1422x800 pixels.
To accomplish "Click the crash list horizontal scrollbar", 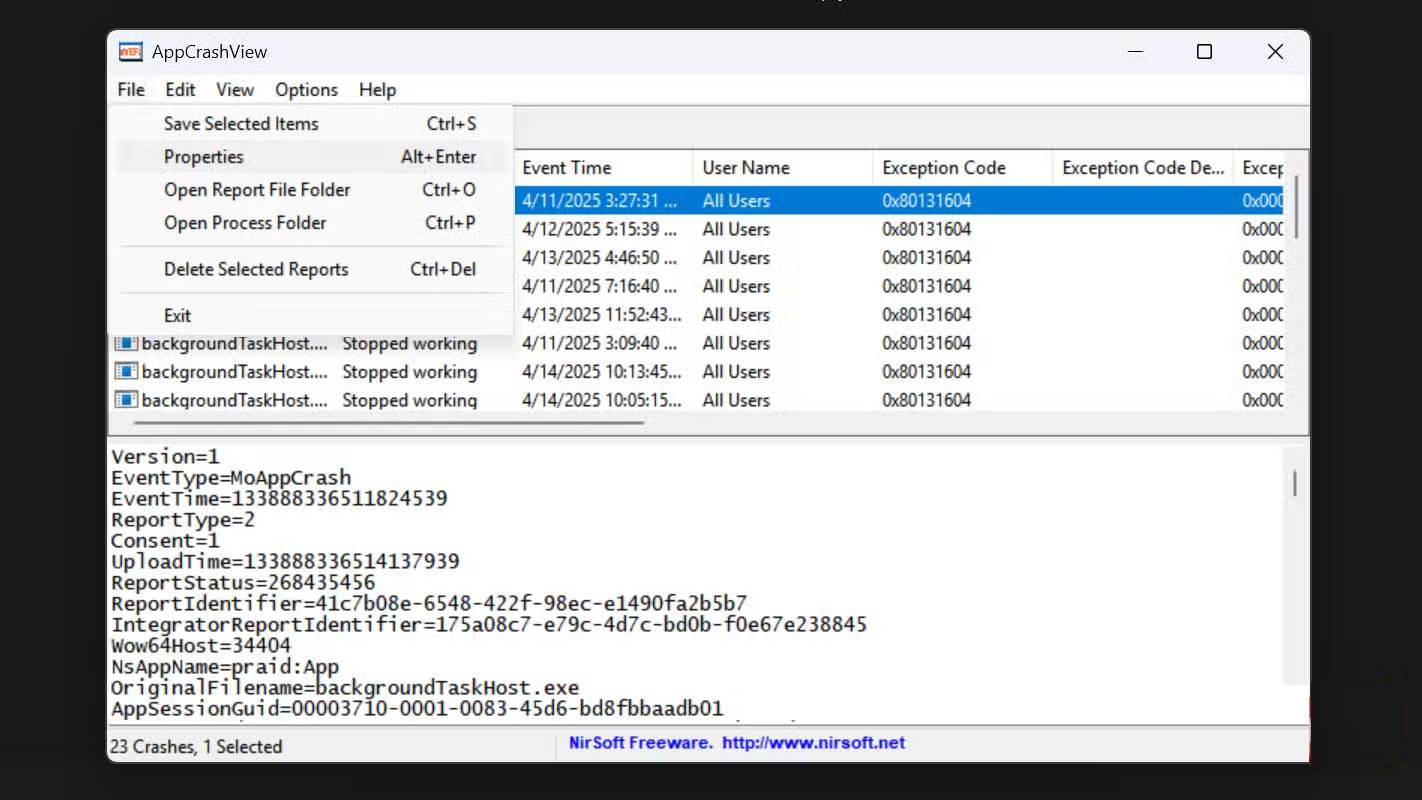I will click(x=380, y=422).
